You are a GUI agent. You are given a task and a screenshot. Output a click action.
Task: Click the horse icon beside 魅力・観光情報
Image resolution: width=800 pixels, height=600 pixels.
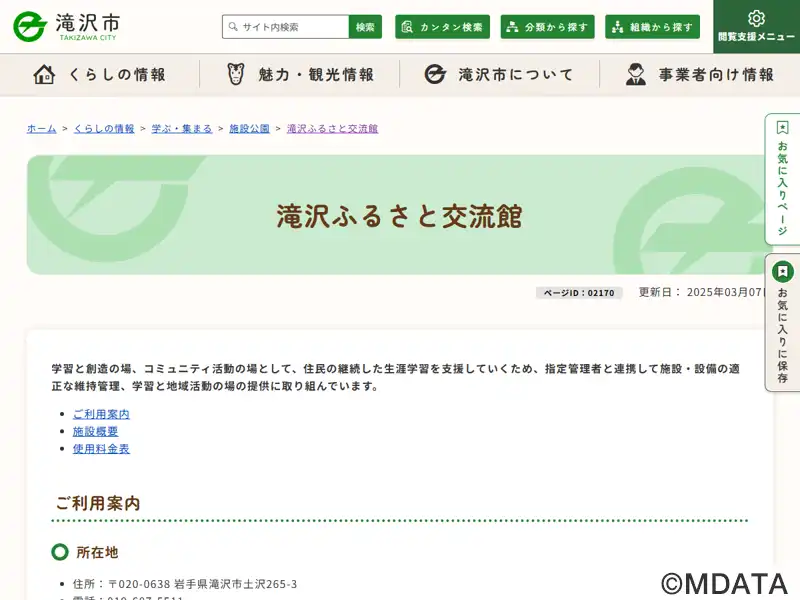(236, 74)
